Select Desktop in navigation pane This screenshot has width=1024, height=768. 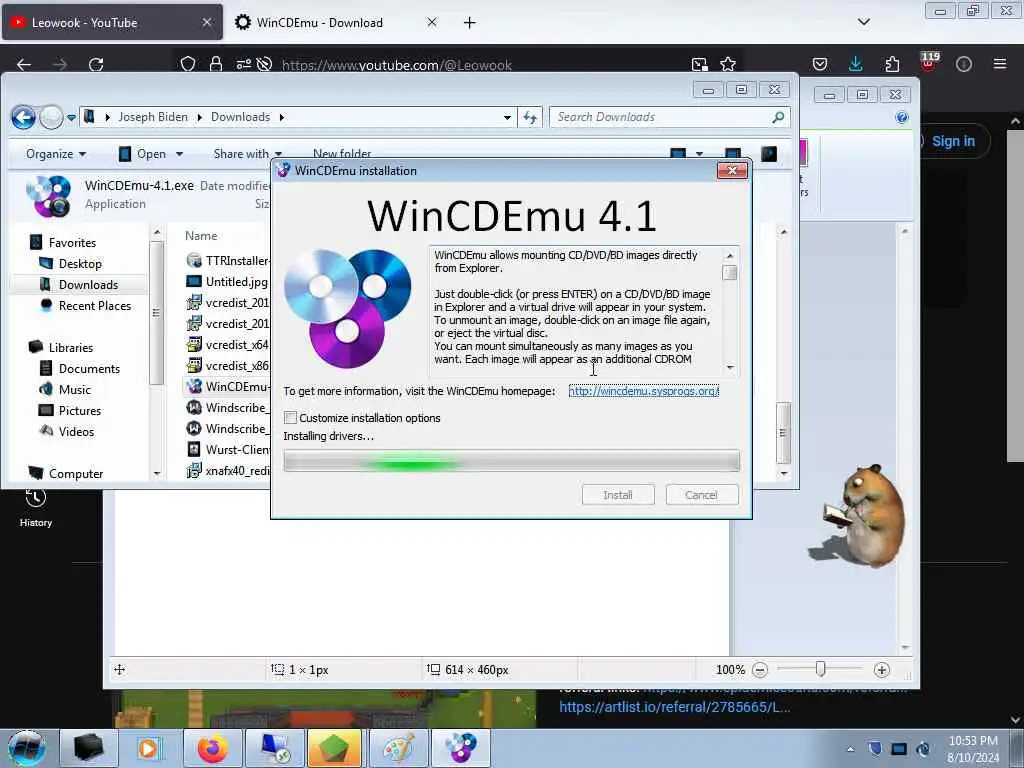[x=80, y=264]
